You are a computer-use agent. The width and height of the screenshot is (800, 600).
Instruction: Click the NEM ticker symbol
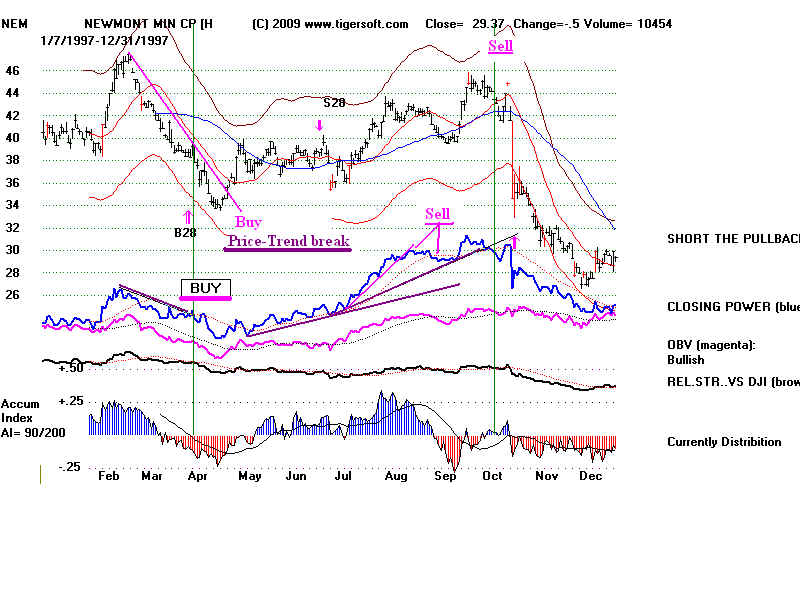pyautogui.click(x=13, y=23)
